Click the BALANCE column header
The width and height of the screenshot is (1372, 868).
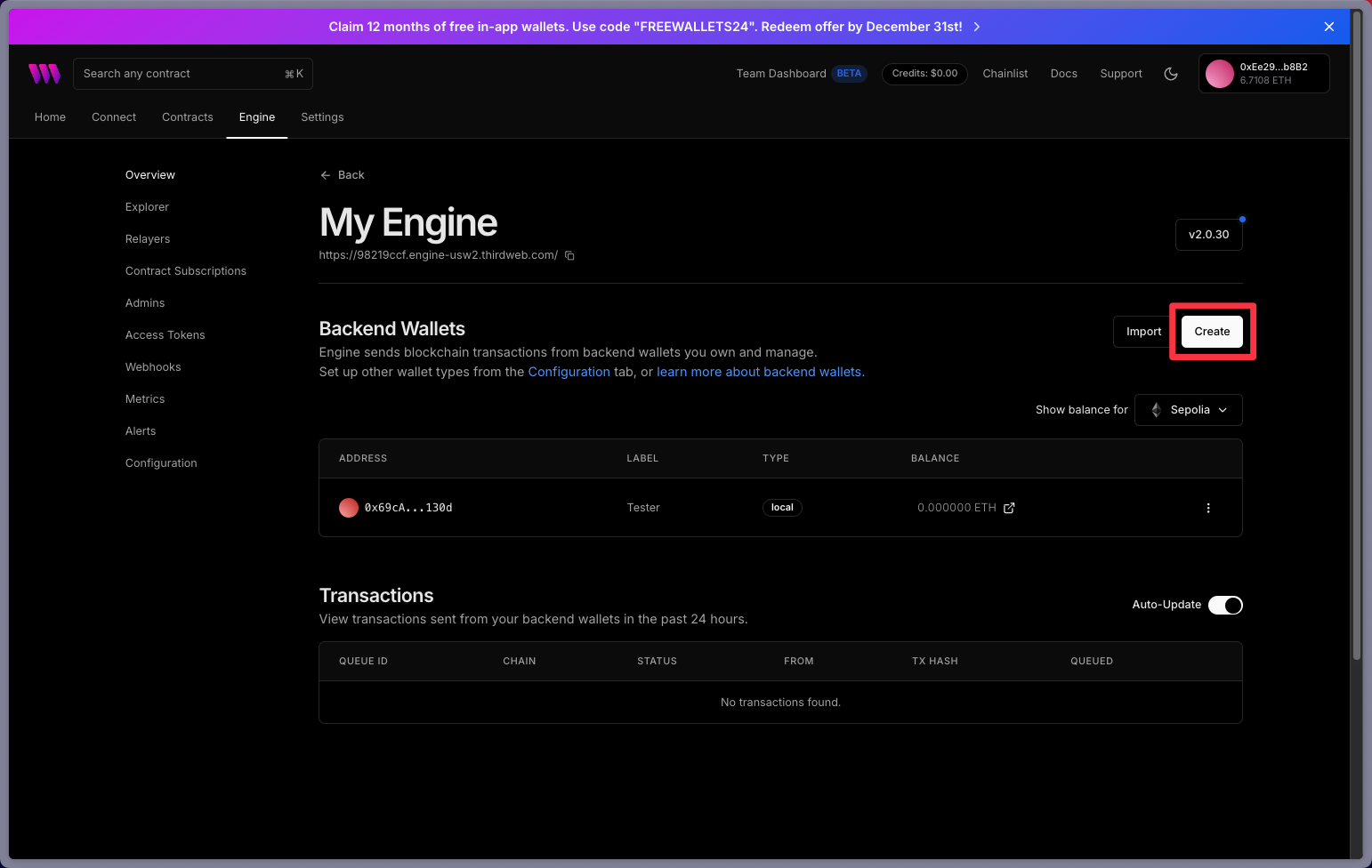935,459
